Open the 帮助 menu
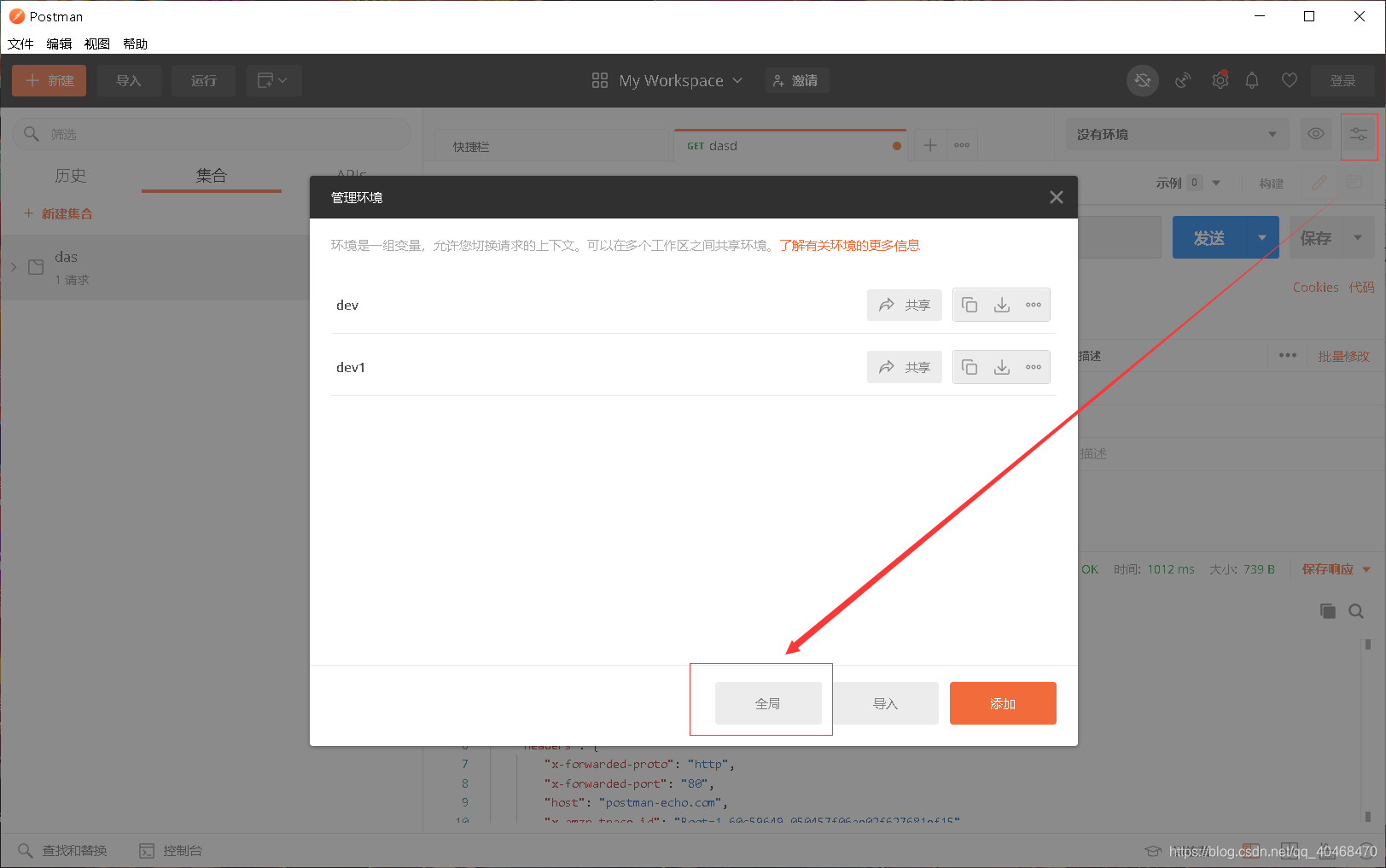This screenshot has width=1386, height=868. (x=135, y=44)
